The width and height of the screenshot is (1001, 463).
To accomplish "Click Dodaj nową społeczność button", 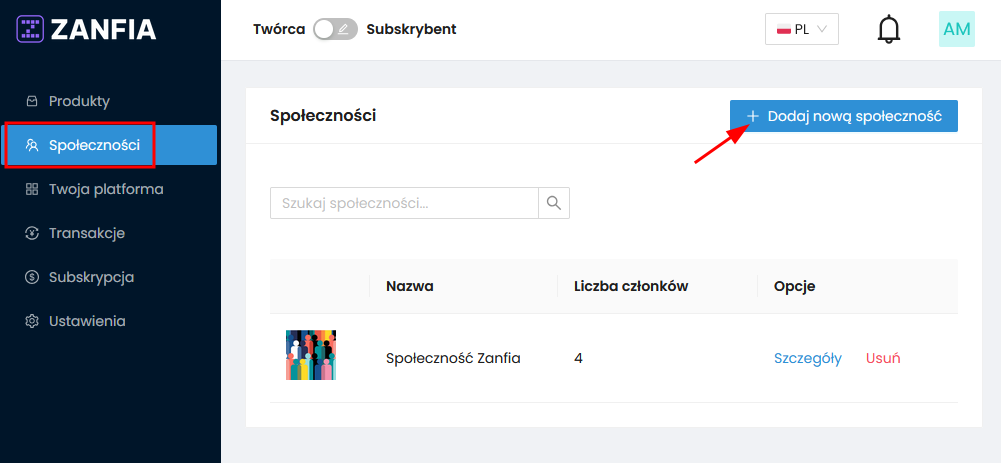I will 844,116.
